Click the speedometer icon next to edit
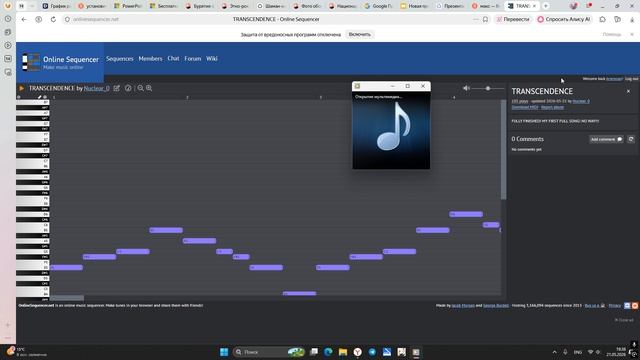 click(x=128, y=88)
